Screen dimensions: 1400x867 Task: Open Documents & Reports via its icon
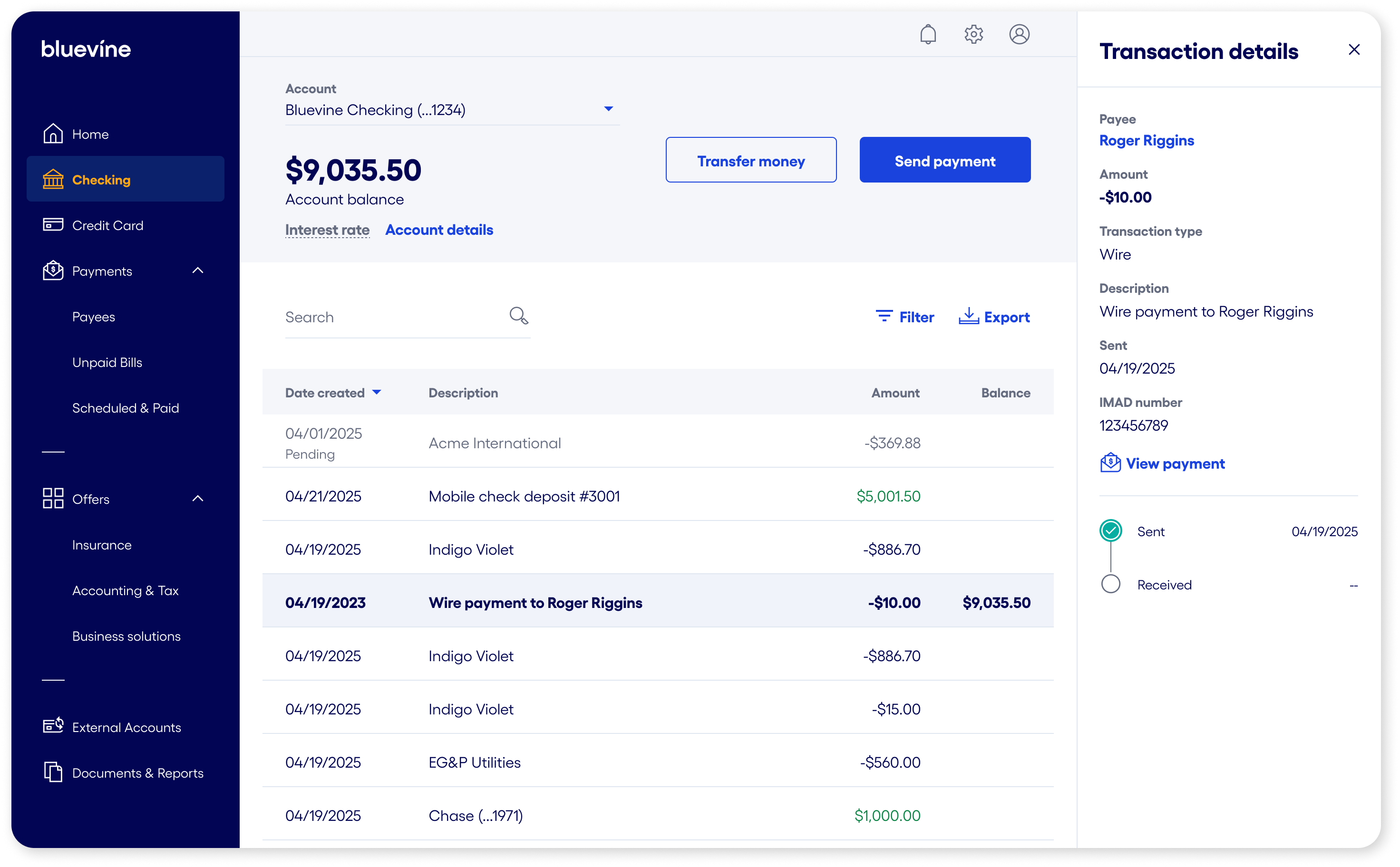click(52, 771)
